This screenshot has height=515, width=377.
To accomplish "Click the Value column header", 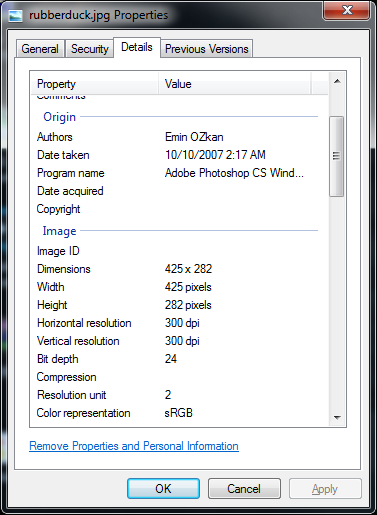I will 235,84.
